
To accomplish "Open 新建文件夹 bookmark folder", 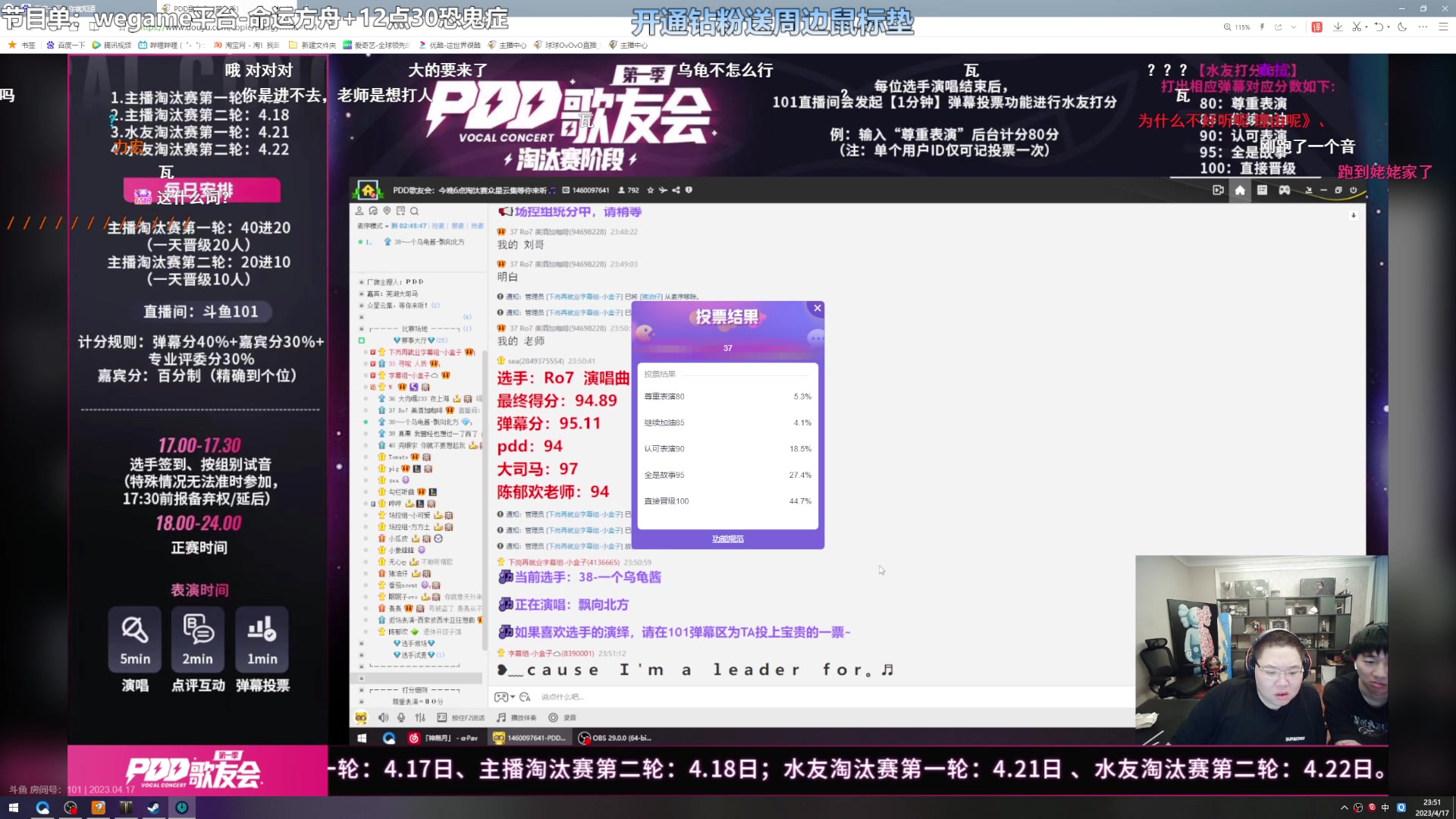I will pos(312,45).
